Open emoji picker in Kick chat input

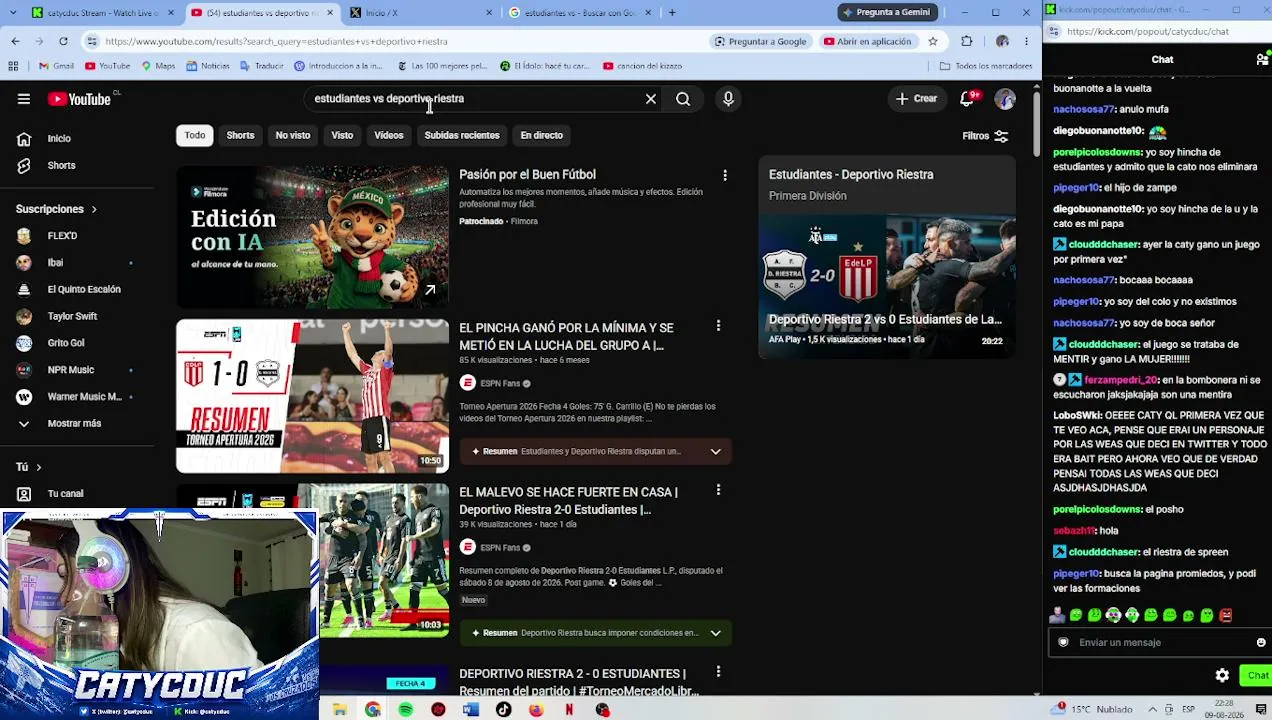(x=1260, y=643)
